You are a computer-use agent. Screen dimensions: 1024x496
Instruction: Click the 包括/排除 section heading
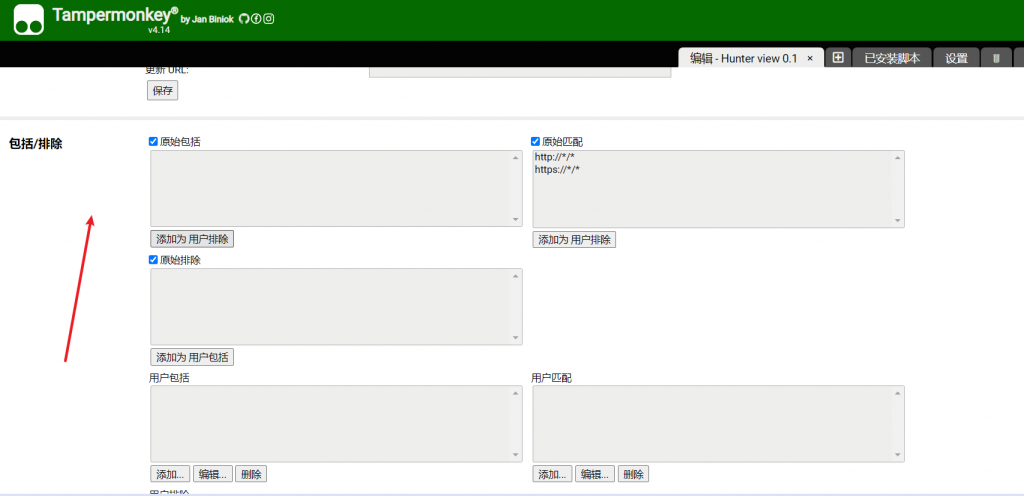(x=36, y=144)
